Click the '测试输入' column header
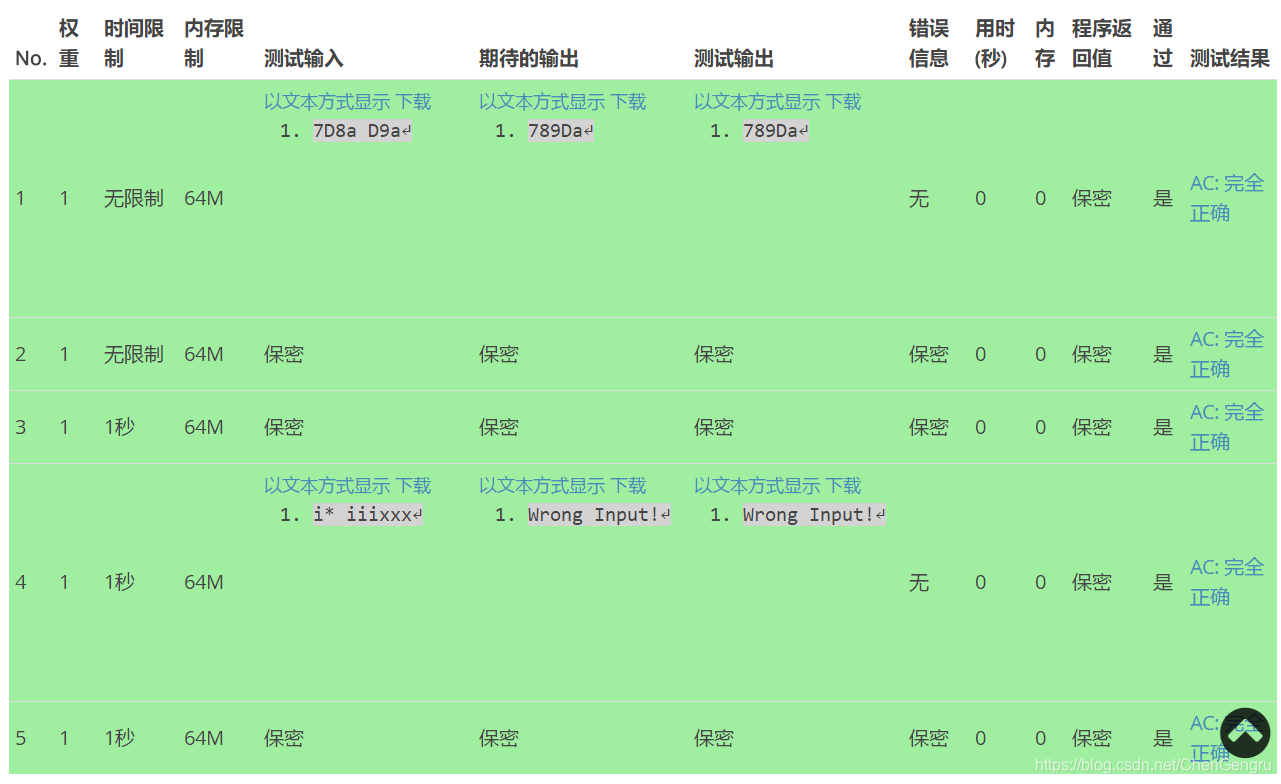The width and height of the screenshot is (1281, 784). [304, 59]
